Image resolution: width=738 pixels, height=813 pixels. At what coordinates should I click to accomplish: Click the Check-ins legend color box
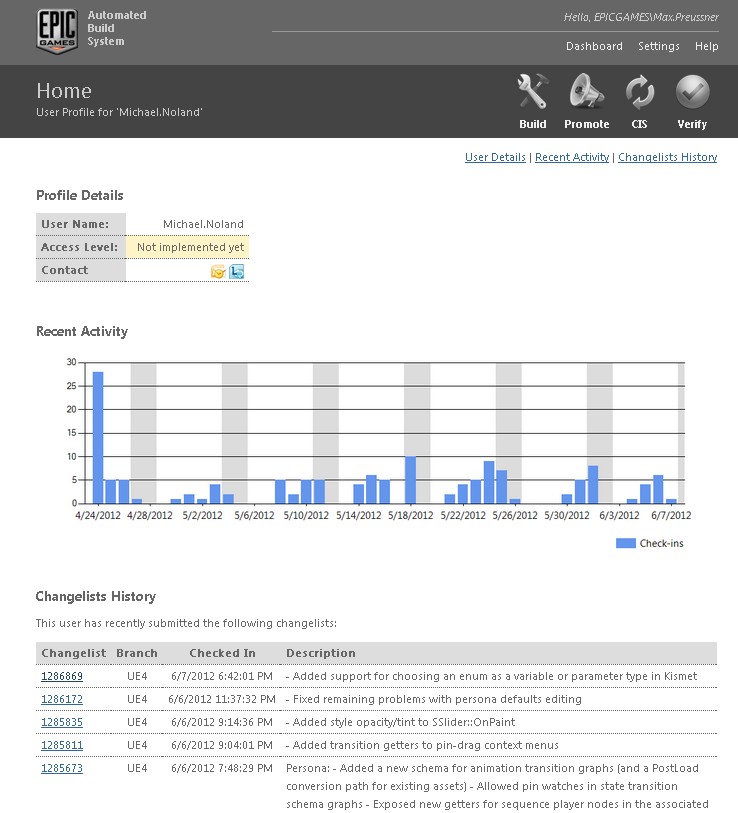[625, 543]
